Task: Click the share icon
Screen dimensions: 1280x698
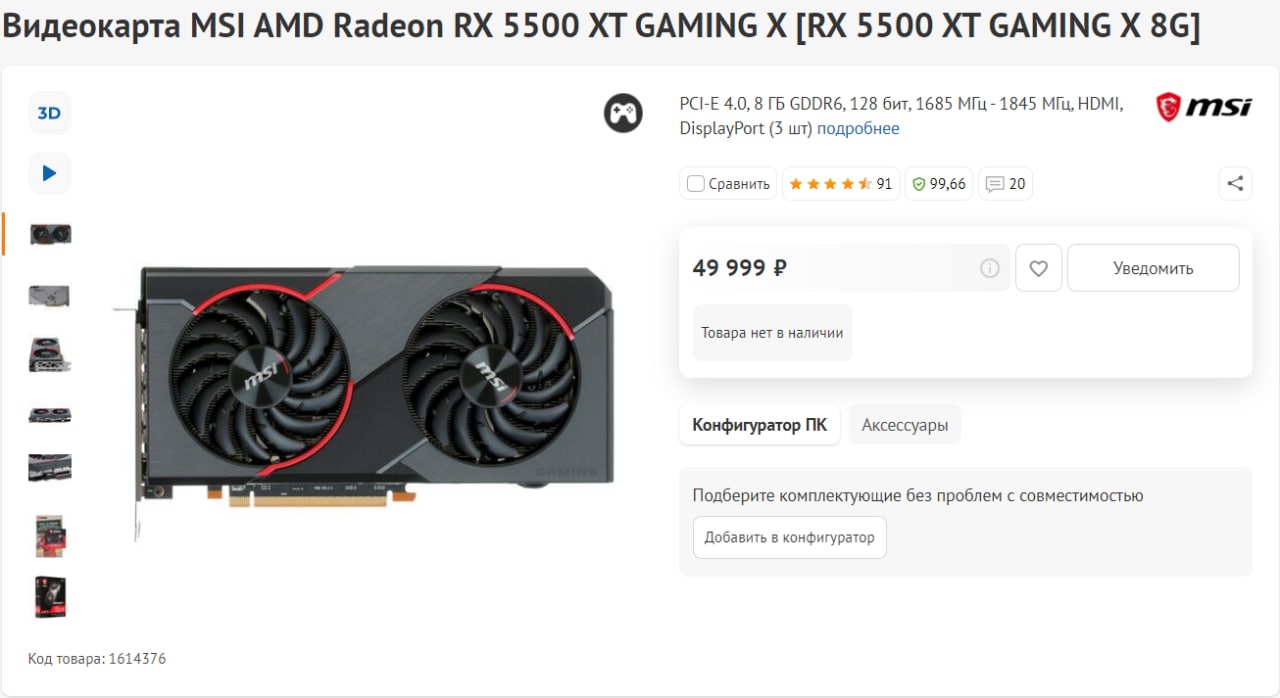Action: 1235,184
